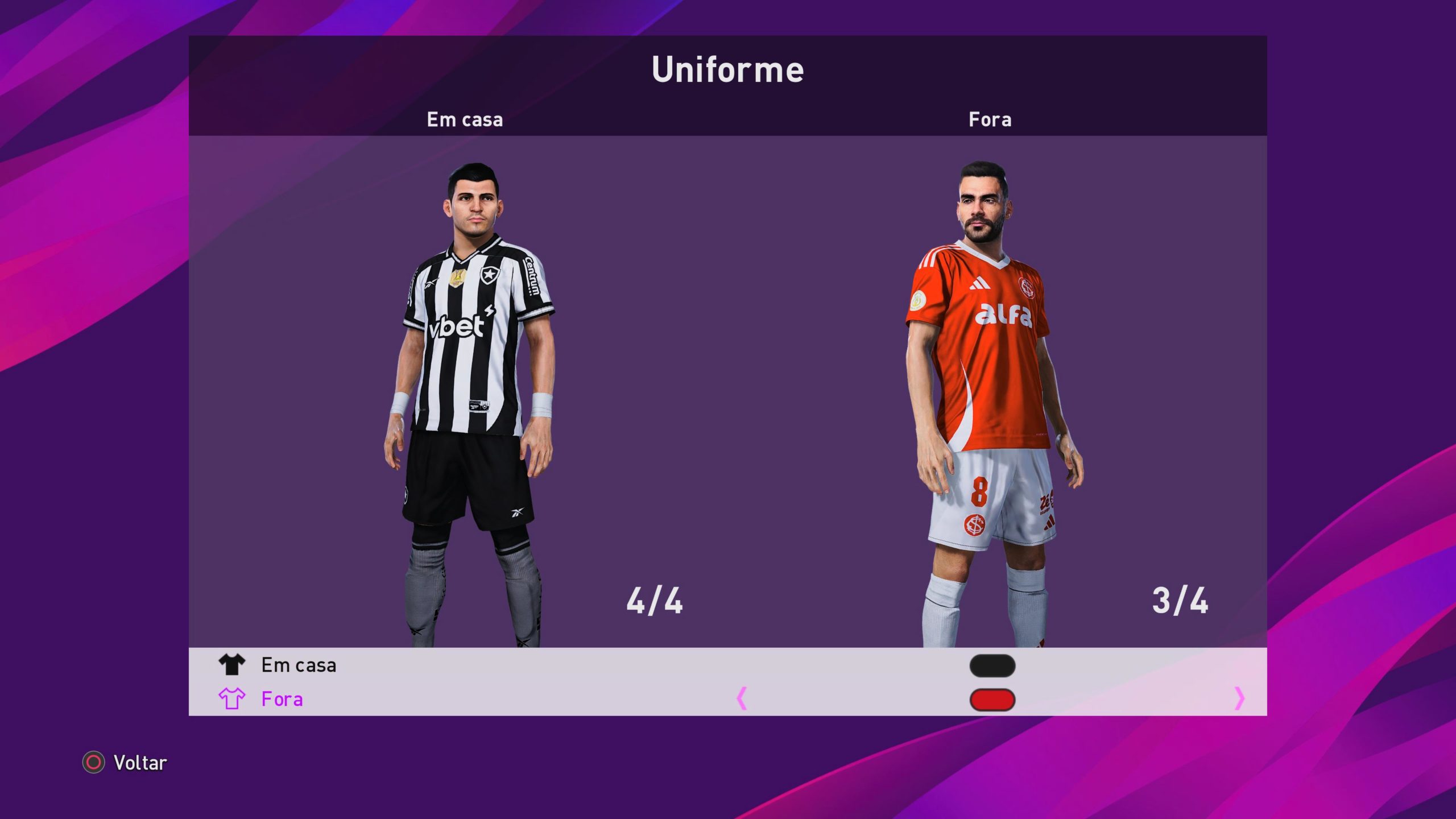Click the left arrow on the Fora row
The image size is (1456, 819).
[x=741, y=698]
